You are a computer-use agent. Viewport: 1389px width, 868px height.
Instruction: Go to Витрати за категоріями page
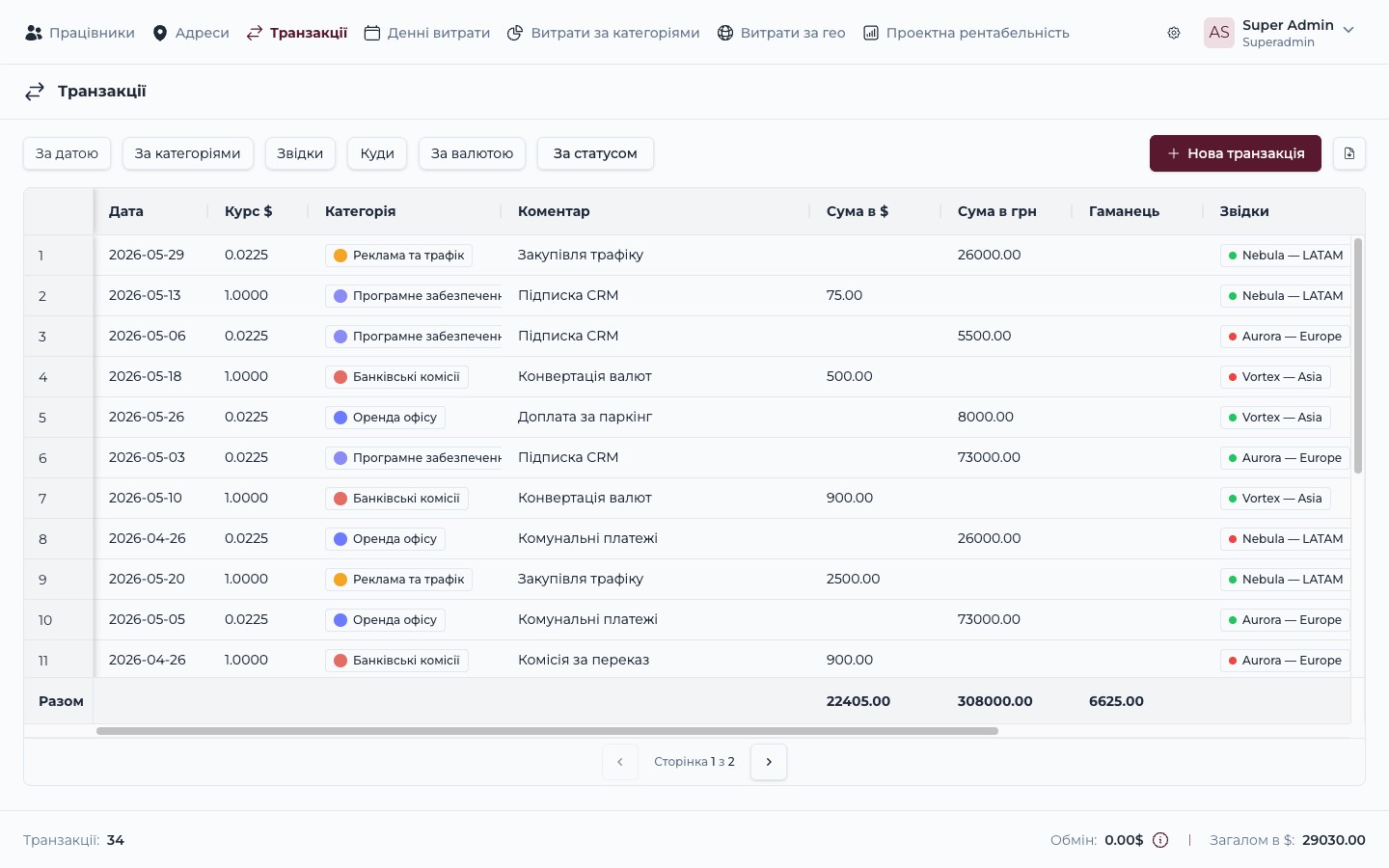click(604, 33)
